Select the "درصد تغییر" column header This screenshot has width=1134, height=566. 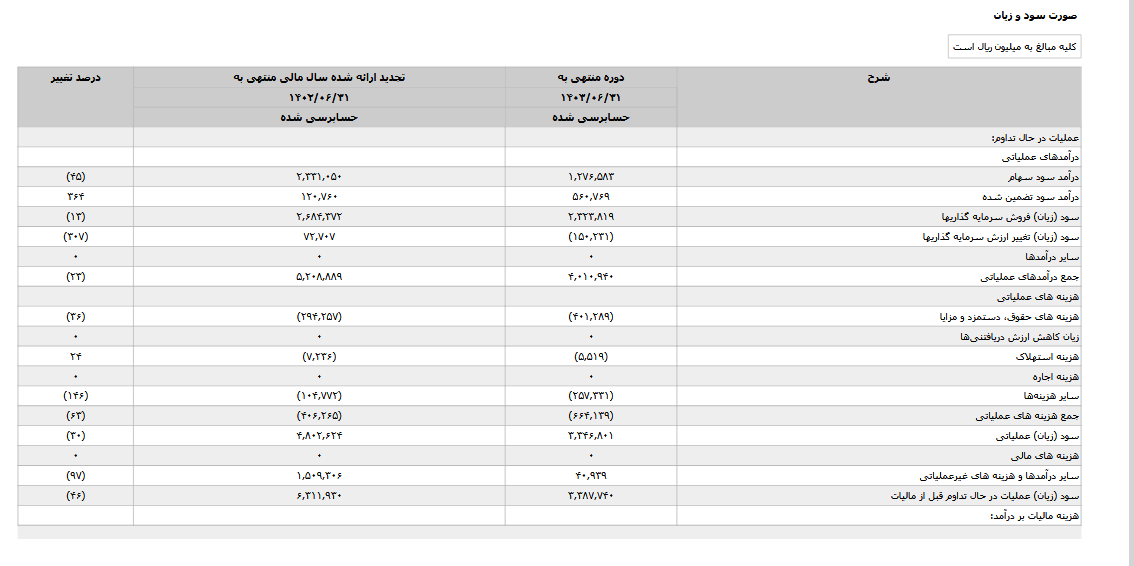[x=76, y=77]
